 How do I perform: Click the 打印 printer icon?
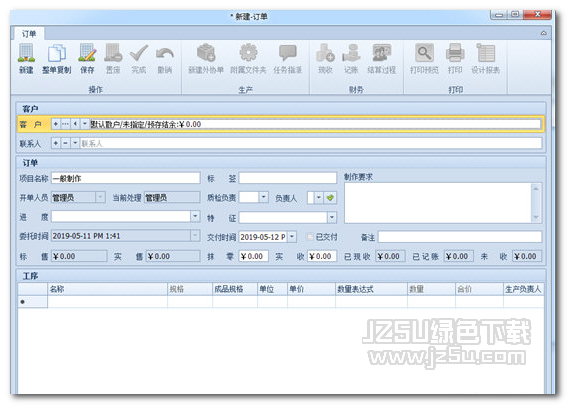click(x=455, y=53)
